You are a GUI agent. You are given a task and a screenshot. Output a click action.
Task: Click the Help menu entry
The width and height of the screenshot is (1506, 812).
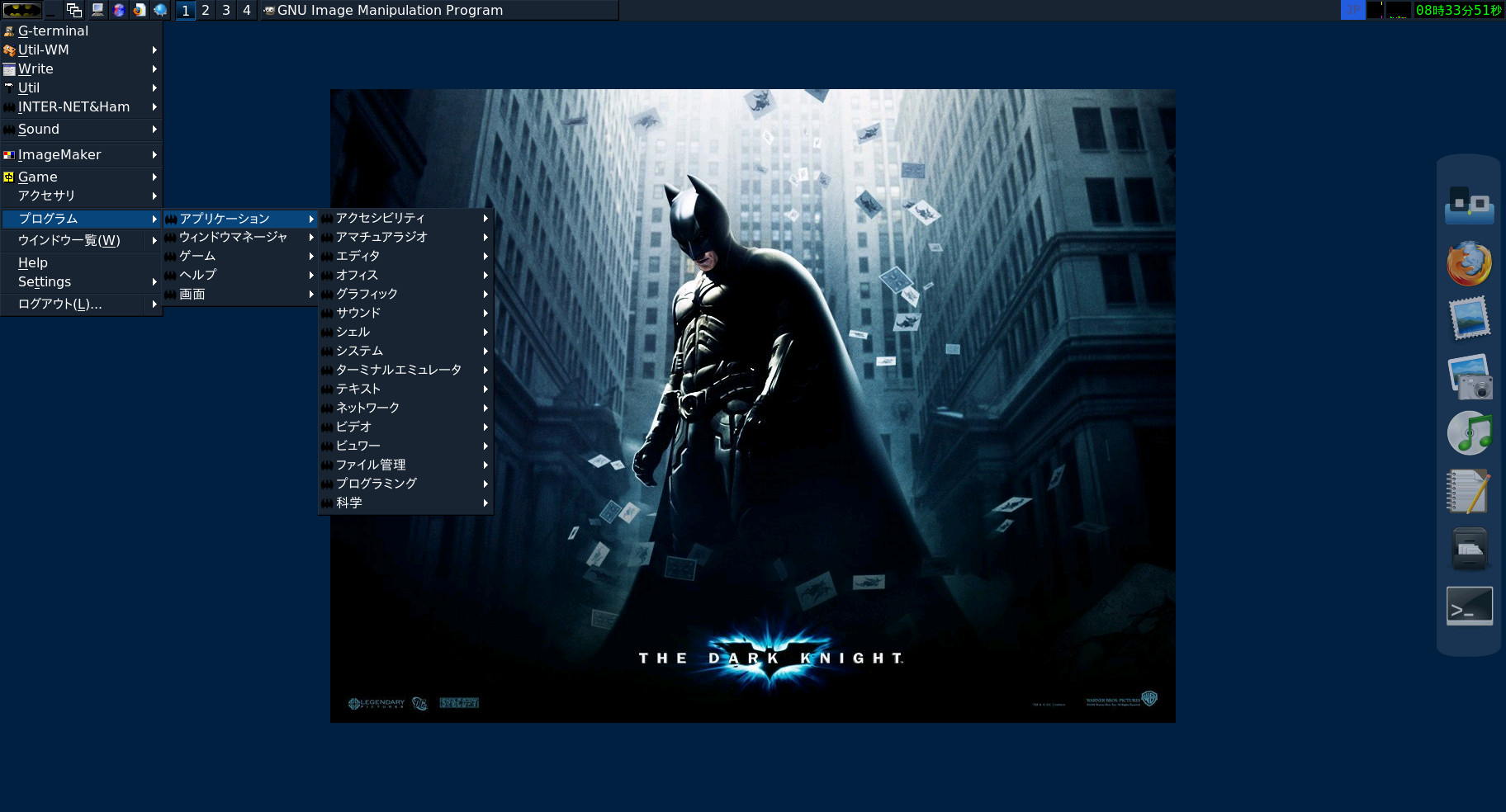33,262
